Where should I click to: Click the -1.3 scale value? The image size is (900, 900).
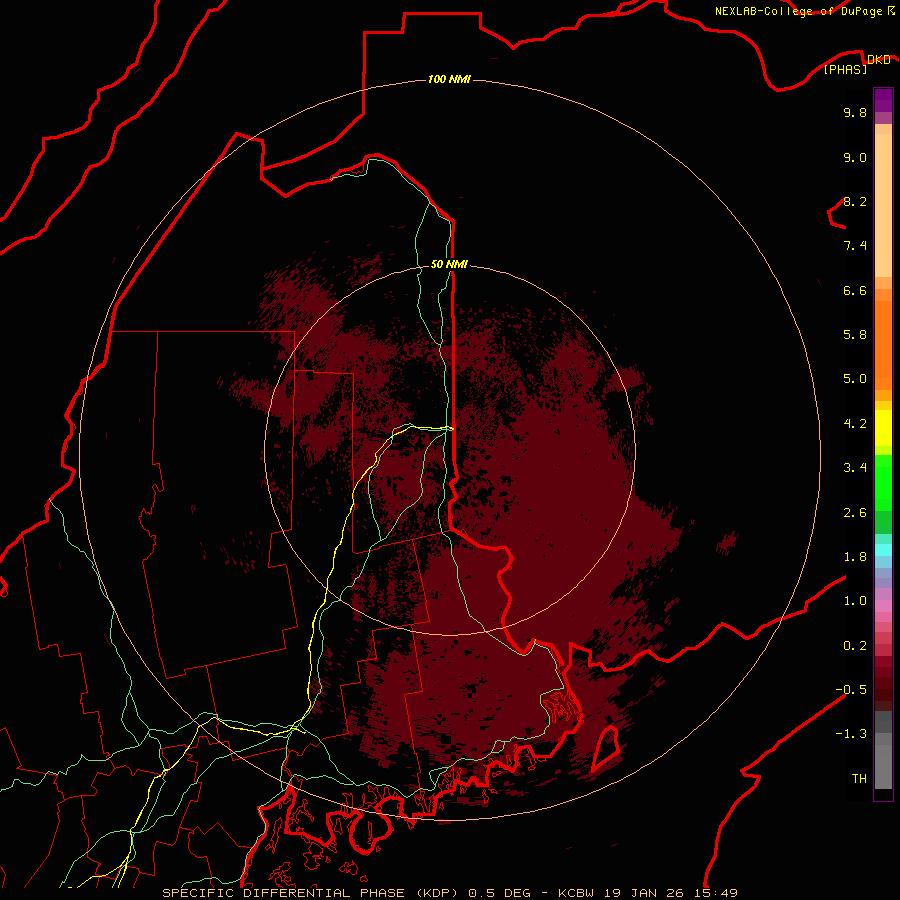coord(851,734)
